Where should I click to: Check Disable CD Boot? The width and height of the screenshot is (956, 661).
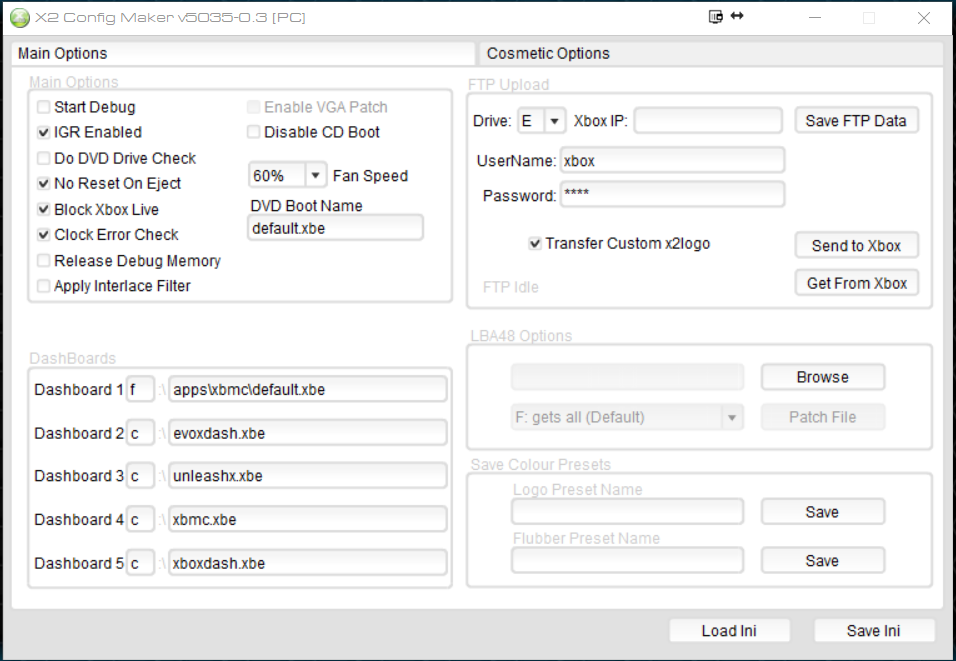[254, 132]
